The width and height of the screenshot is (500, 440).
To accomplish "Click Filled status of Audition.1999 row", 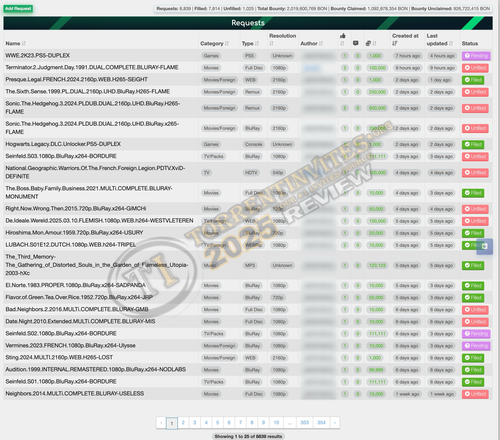I will 473,370.
